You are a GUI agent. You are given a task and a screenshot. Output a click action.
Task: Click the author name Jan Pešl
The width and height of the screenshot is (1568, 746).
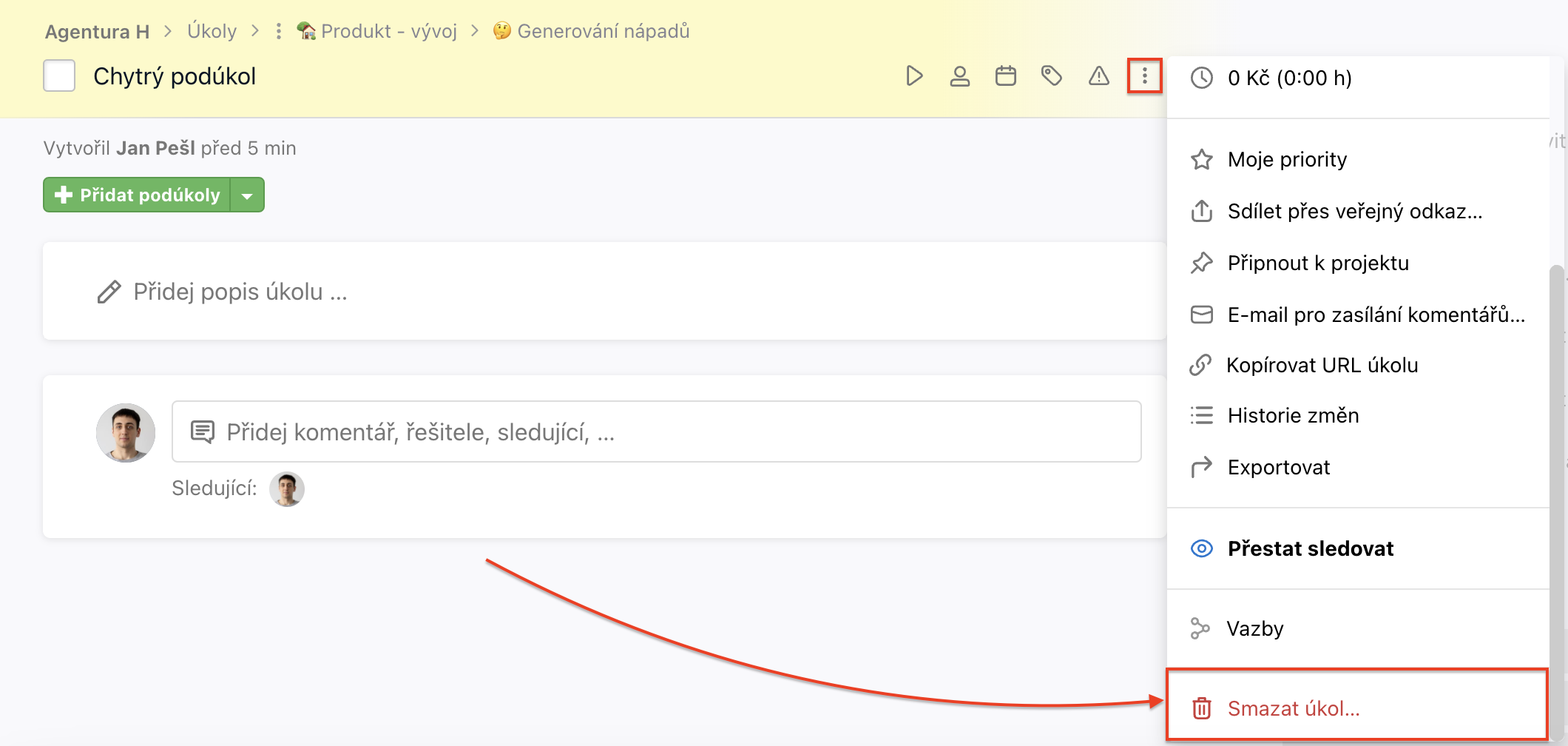pos(155,148)
